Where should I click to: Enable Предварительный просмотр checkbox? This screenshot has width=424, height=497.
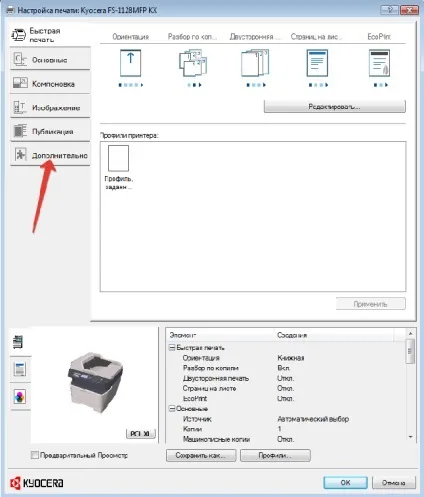34,455
